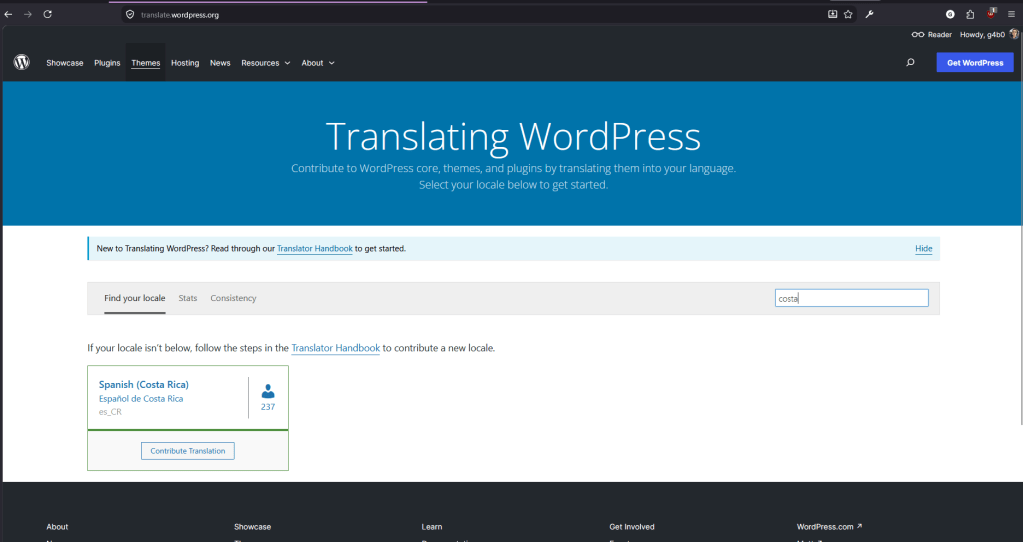Switch to the Stats tab
The width and height of the screenshot is (1023, 542).
(188, 298)
